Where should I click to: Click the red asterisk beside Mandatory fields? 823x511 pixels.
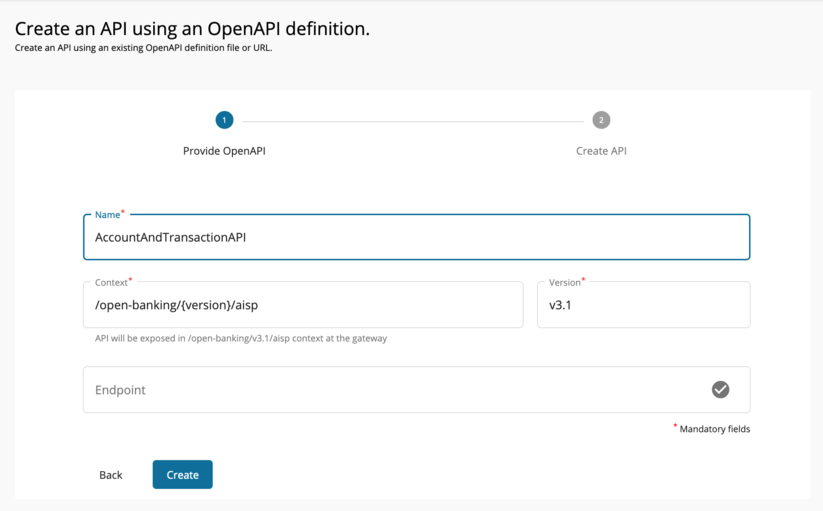[x=675, y=427]
